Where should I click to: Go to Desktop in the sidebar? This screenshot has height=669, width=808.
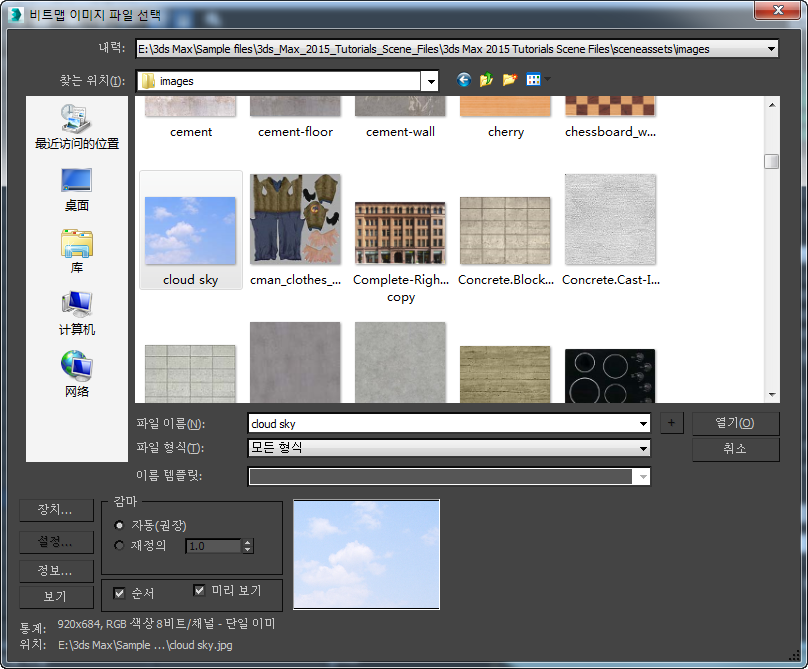pyautogui.click(x=77, y=189)
